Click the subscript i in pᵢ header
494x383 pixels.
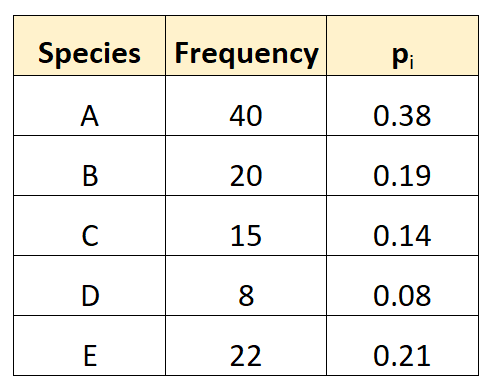tap(412, 62)
